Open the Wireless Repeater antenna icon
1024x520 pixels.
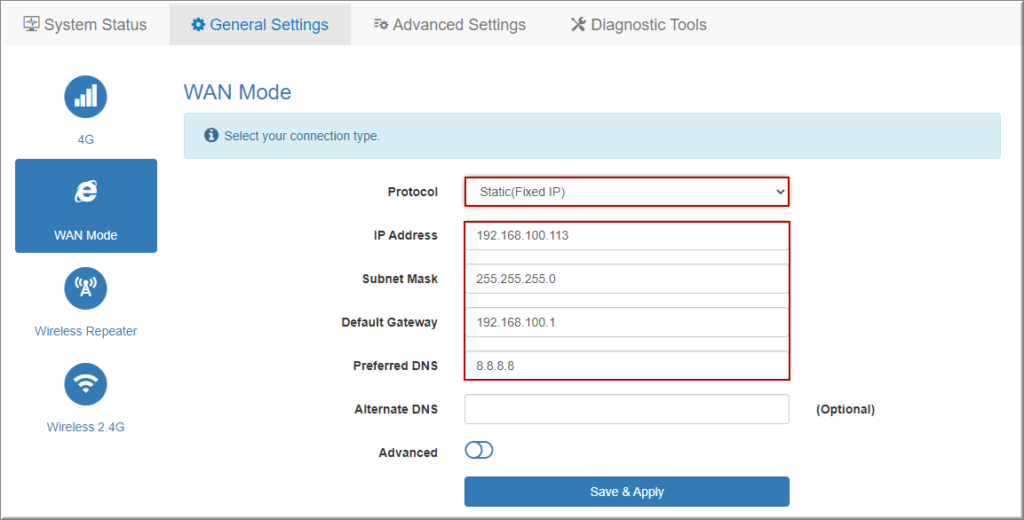(x=85, y=288)
